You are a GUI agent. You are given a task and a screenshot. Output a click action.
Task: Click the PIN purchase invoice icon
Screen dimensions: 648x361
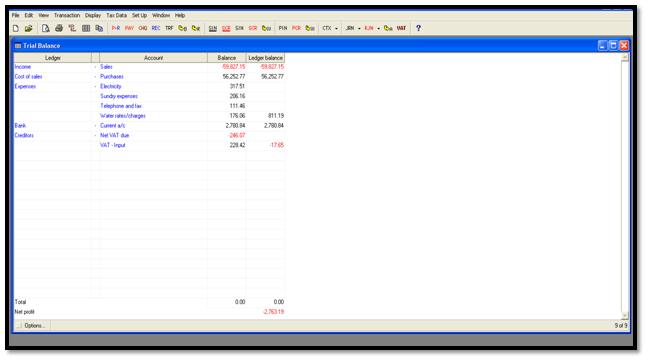pos(283,28)
